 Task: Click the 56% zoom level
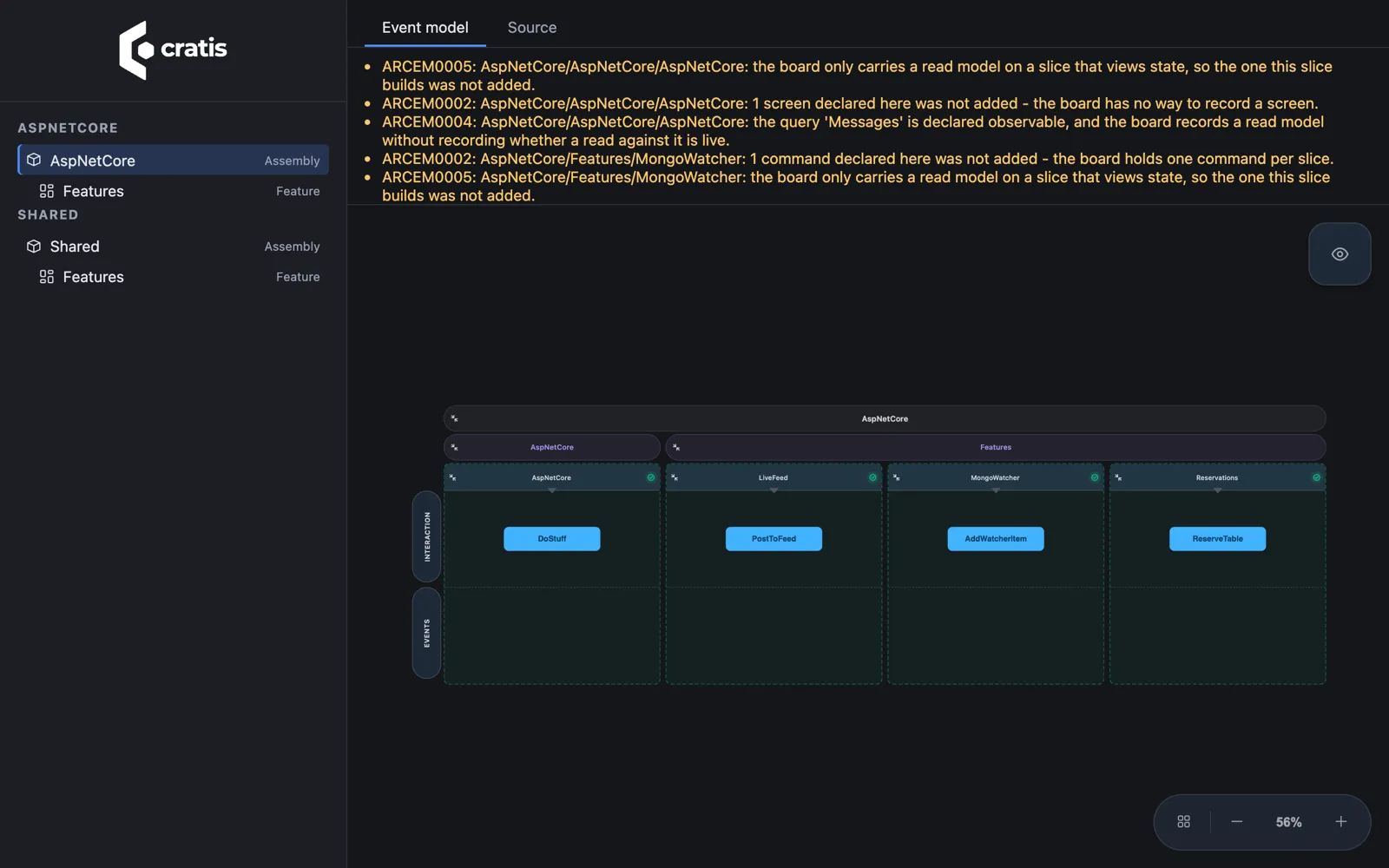click(1288, 822)
